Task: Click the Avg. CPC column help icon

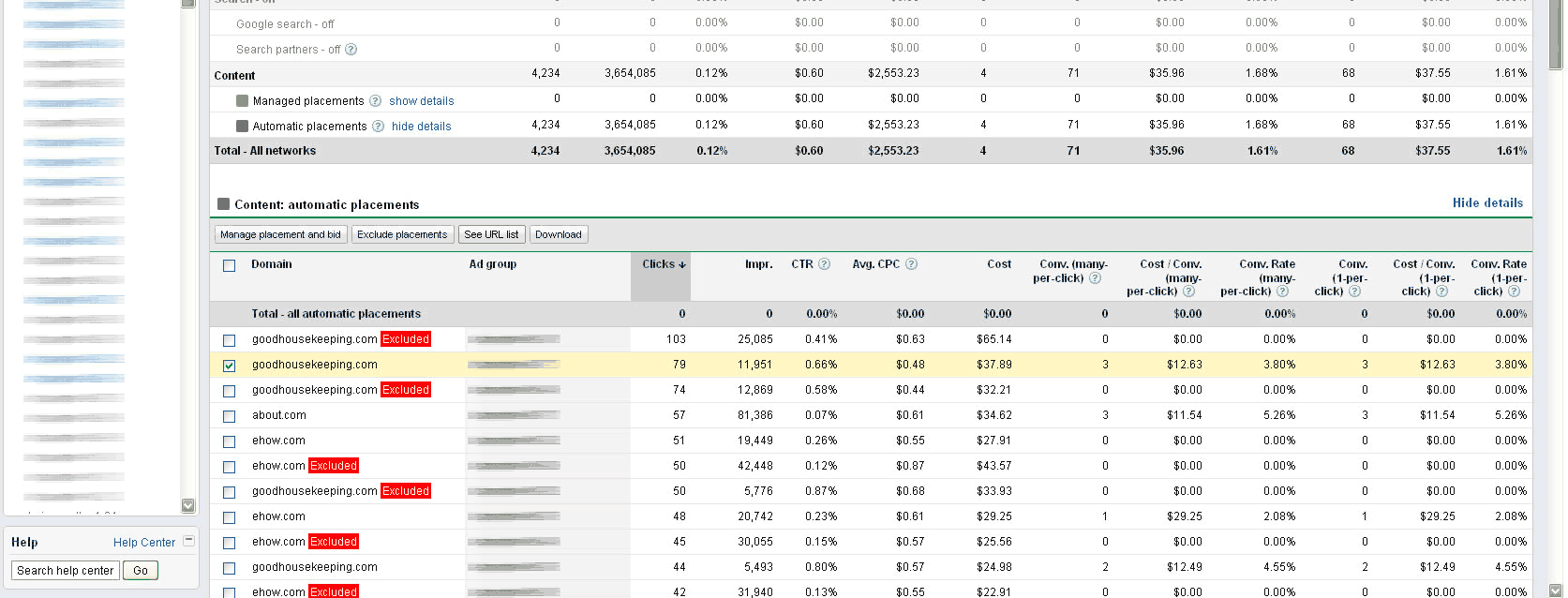Action: [x=911, y=264]
